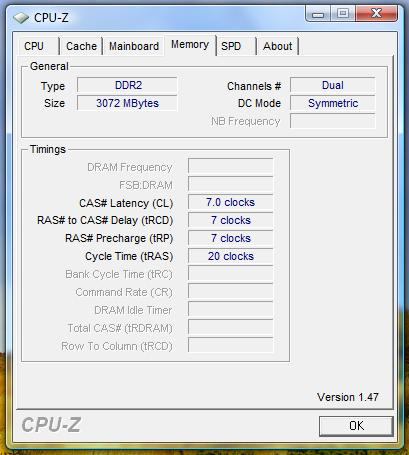Click the DC Mode label
409x455 pixels.
tap(259, 103)
